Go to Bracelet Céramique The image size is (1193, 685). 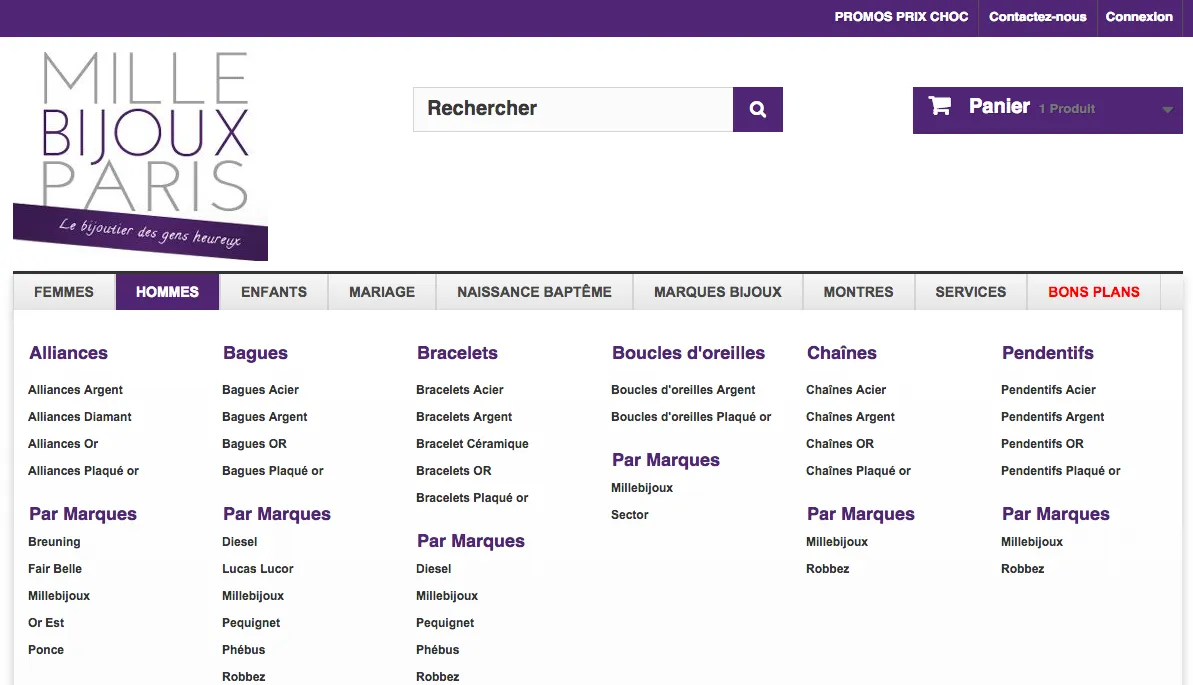pos(472,444)
